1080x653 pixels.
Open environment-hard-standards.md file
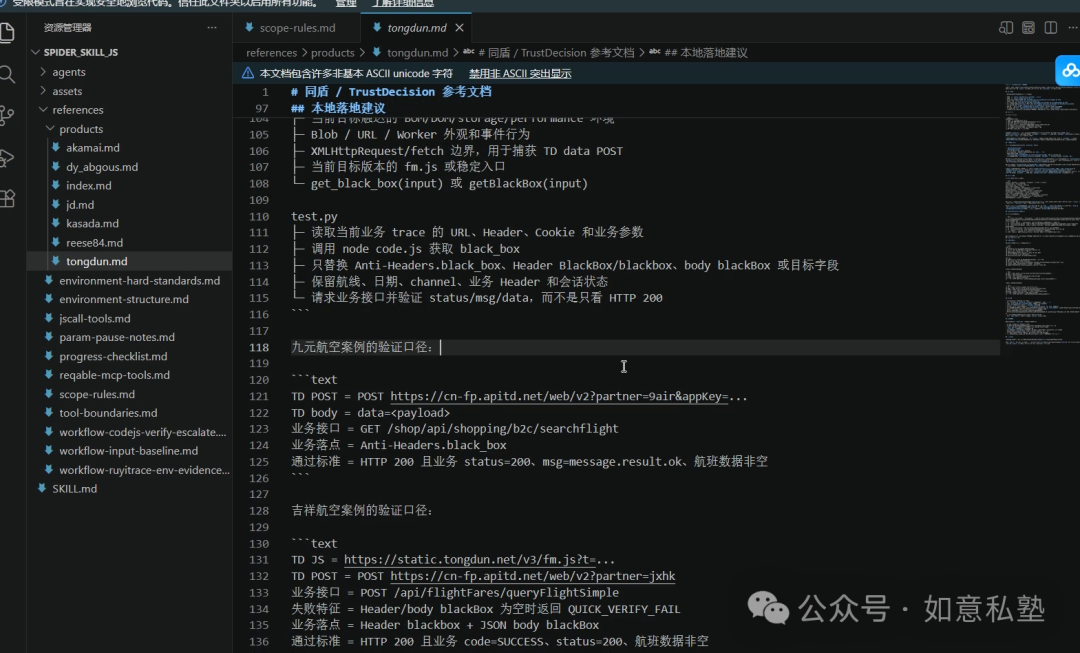pyautogui.click(x=139, y=280)
